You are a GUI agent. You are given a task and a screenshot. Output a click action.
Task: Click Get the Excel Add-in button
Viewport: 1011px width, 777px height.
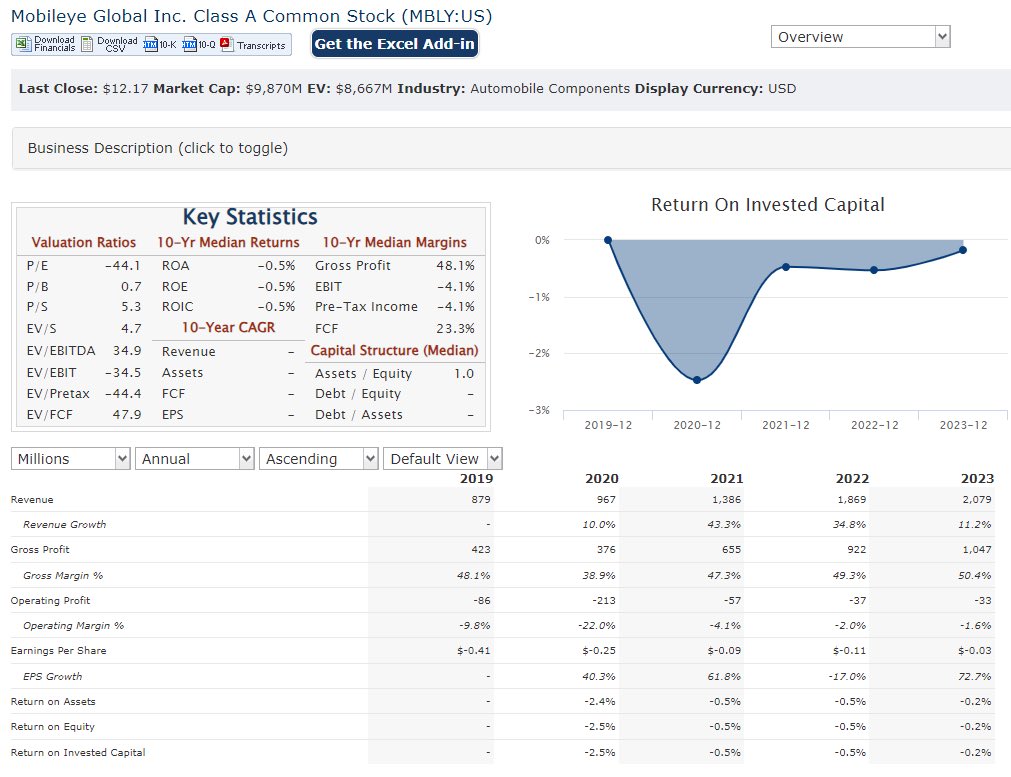pyautogui.click(x=395, y=44)
